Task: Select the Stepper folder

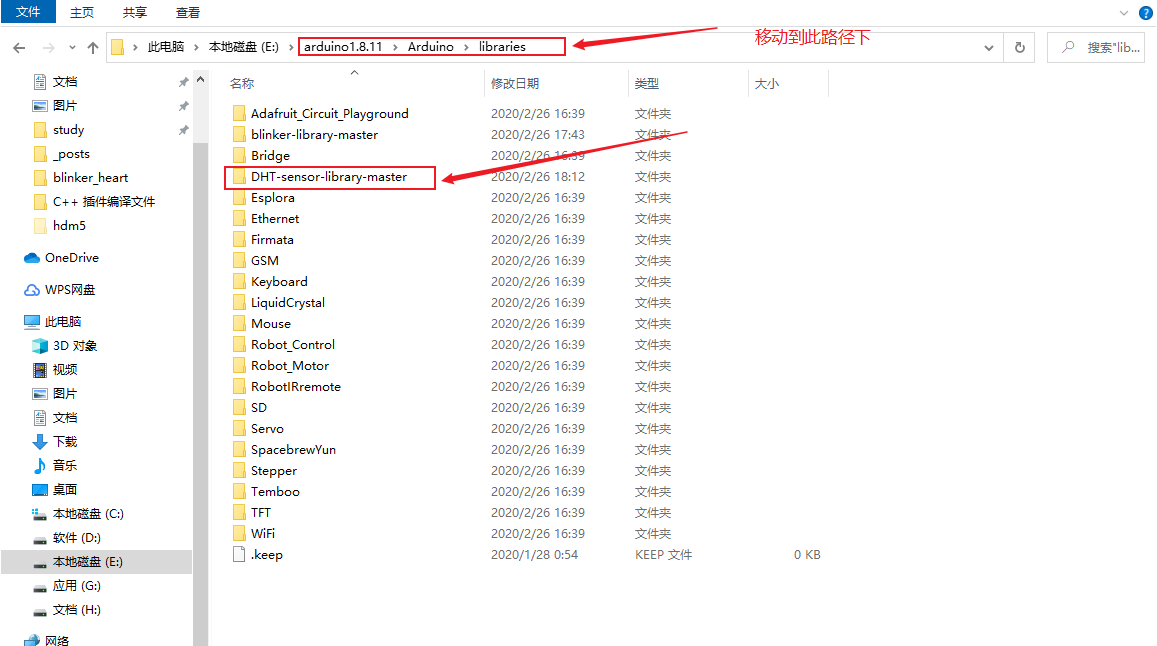Action: [x=273, y=471]
